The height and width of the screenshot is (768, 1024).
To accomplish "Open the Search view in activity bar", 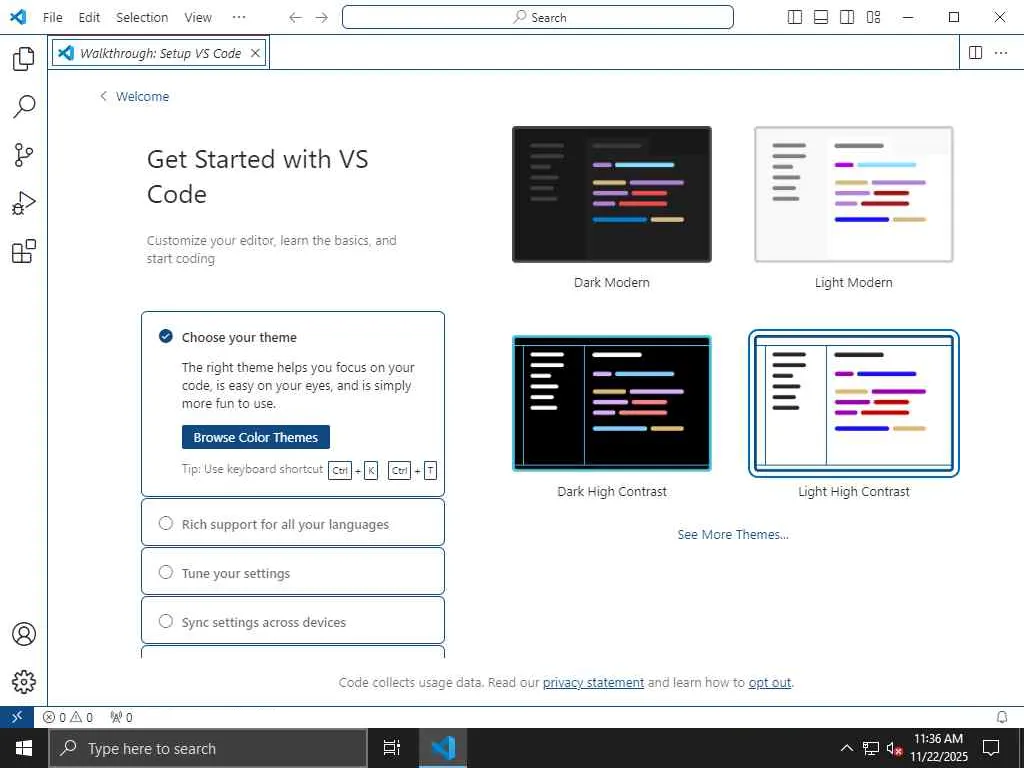I will [x=24, y=106].
